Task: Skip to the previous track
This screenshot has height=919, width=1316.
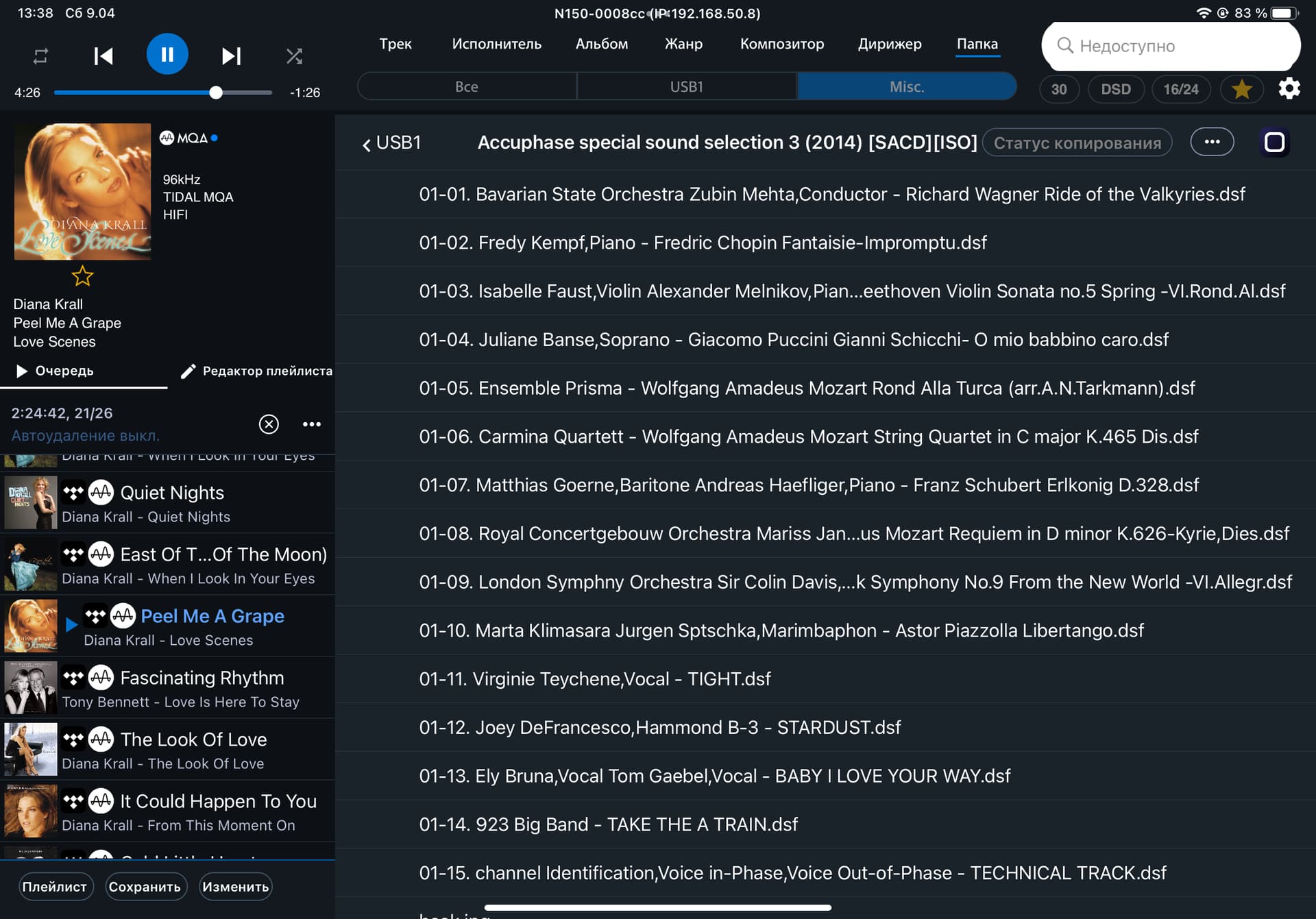Action: click(103, 56)
